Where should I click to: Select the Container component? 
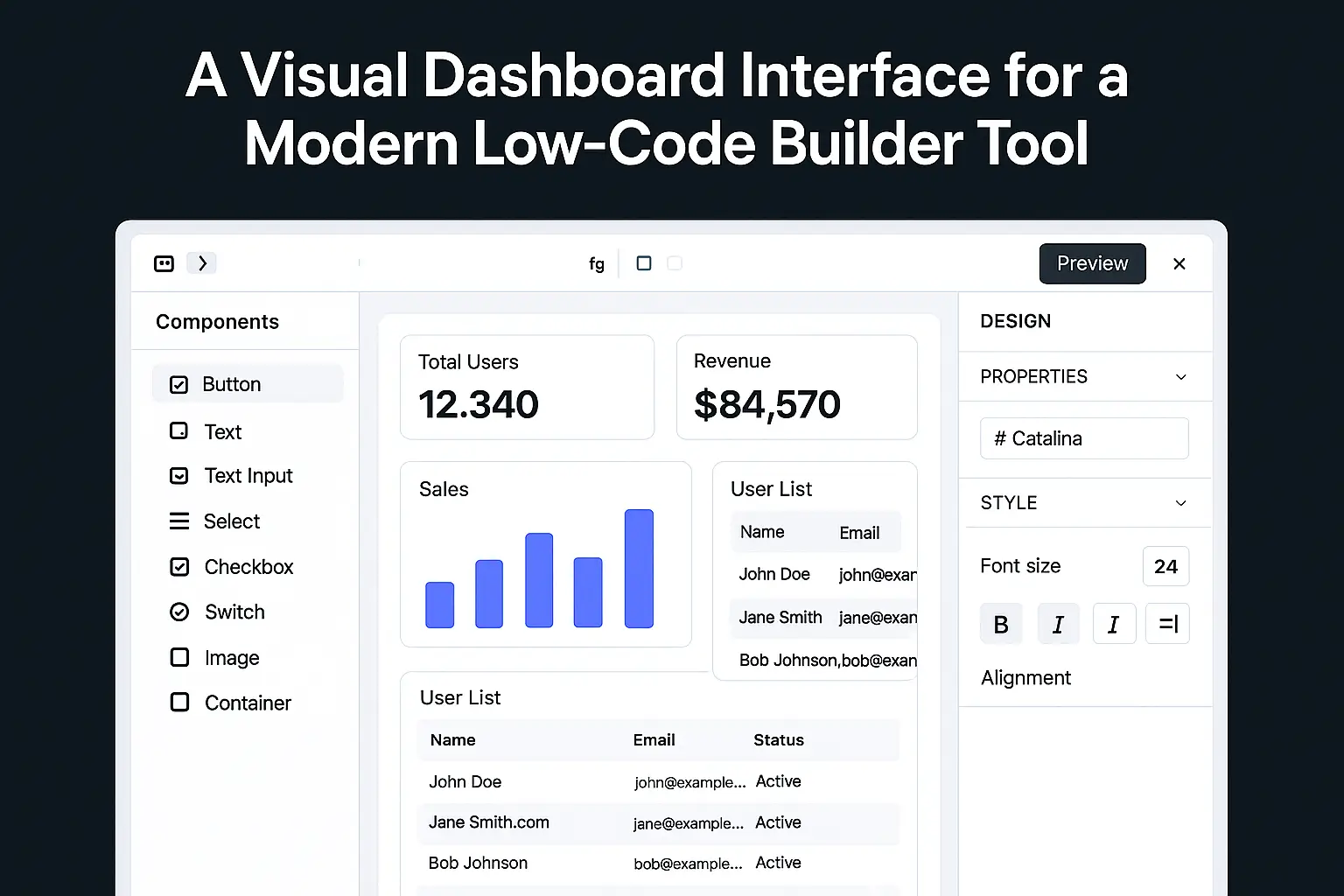(x=247, y=702)
